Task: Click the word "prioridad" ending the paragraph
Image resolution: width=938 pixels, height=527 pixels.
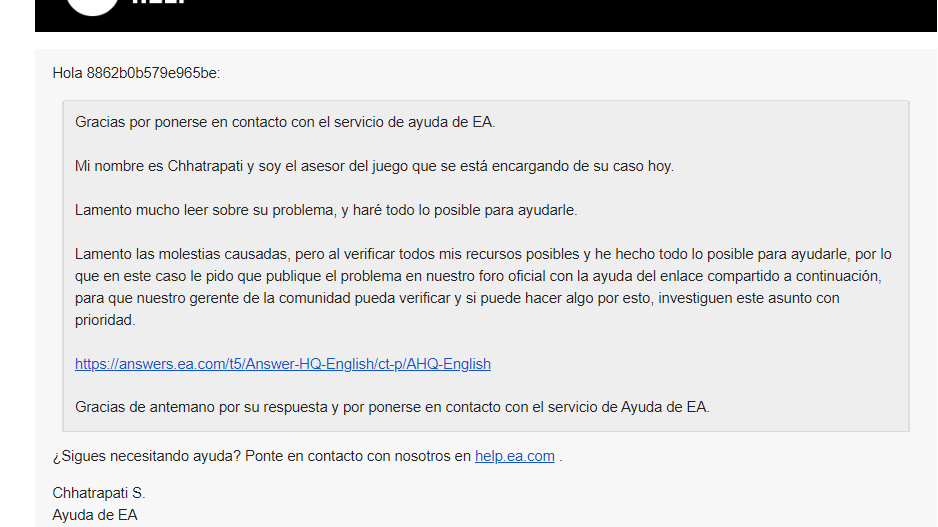Action: click(104, 320)
